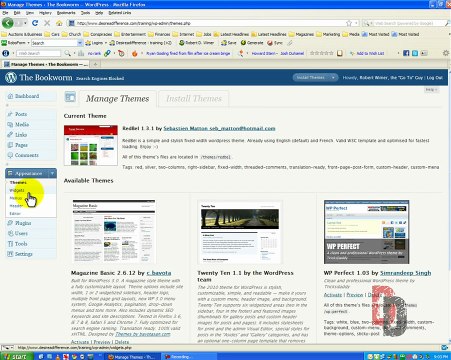Open the toolbar settings gear icon
Viewport: 451px width, 360px height.
pos(446,53)
